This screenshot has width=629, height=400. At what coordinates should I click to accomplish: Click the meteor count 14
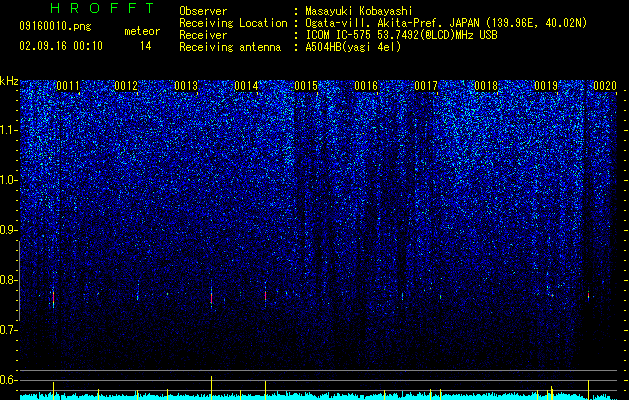point(145,46)
